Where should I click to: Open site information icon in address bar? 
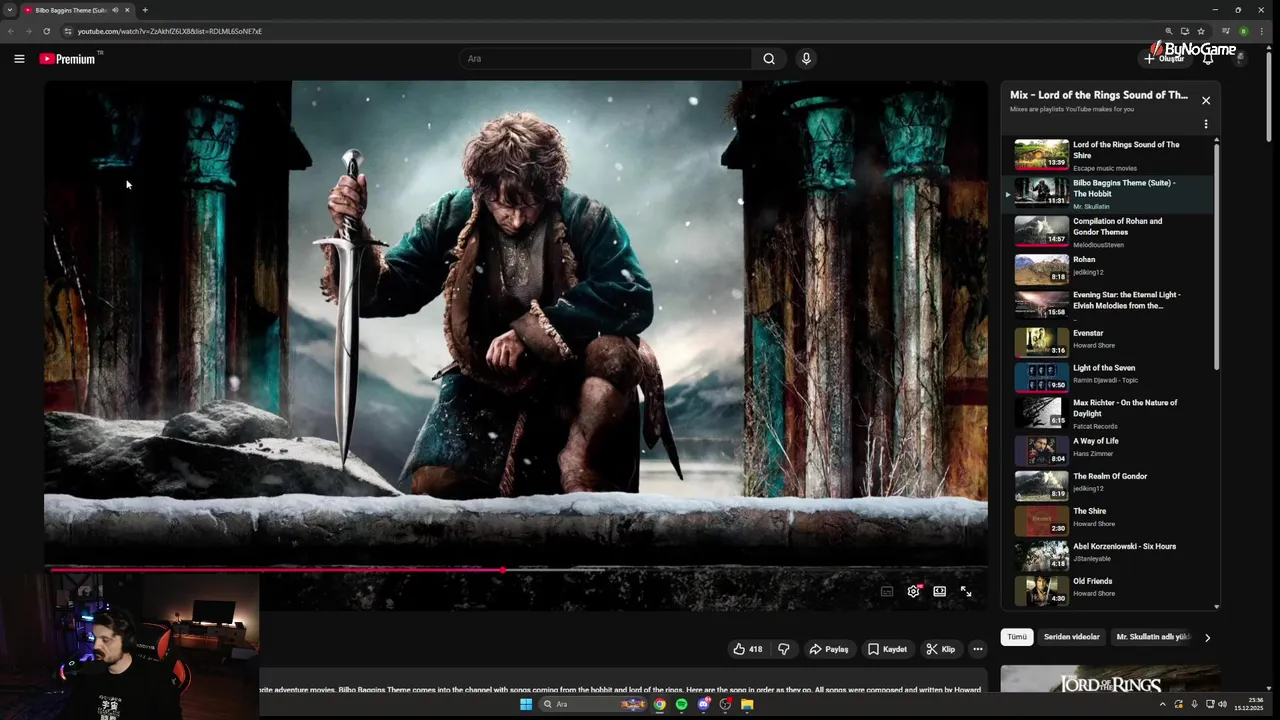click(67, 31)
